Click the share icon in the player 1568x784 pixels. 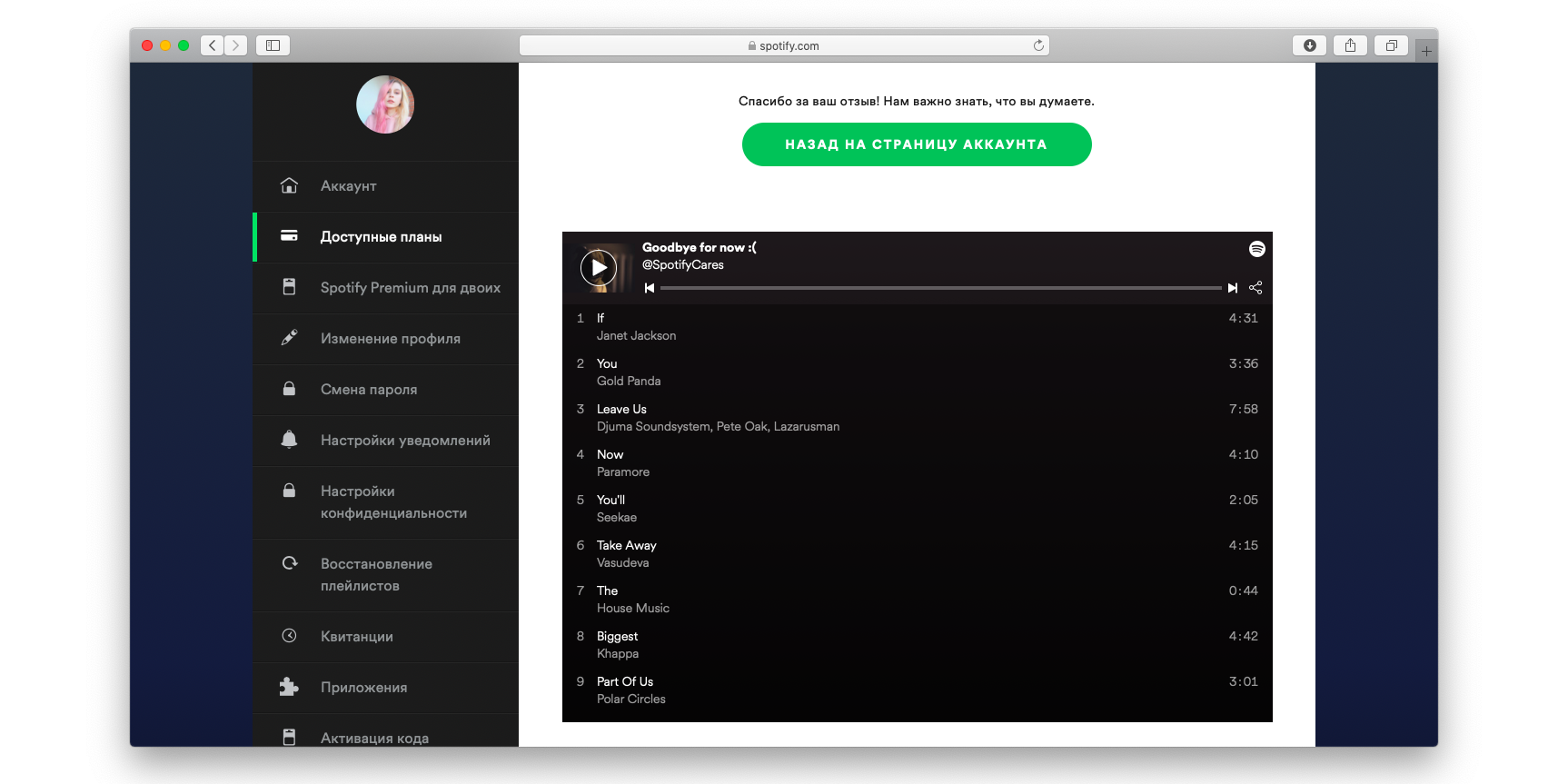1255,287
